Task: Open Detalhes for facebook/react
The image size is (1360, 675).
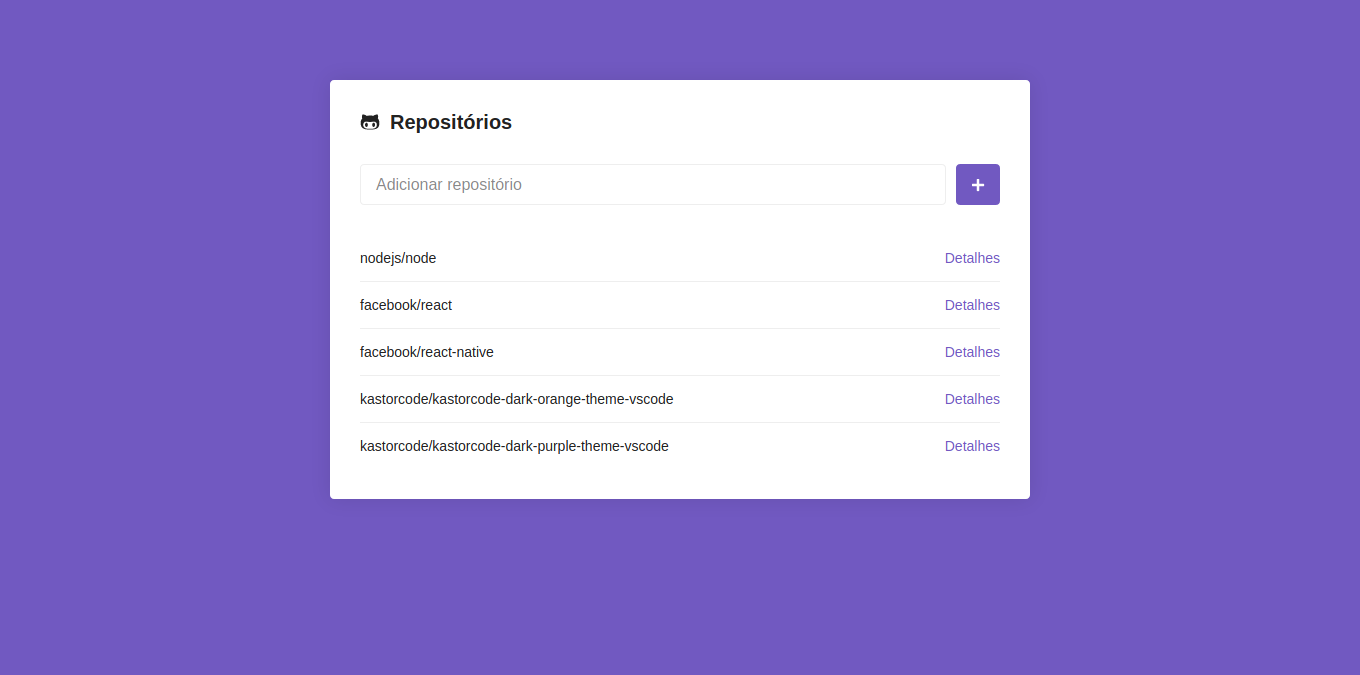Action: [x=972, y=305]
